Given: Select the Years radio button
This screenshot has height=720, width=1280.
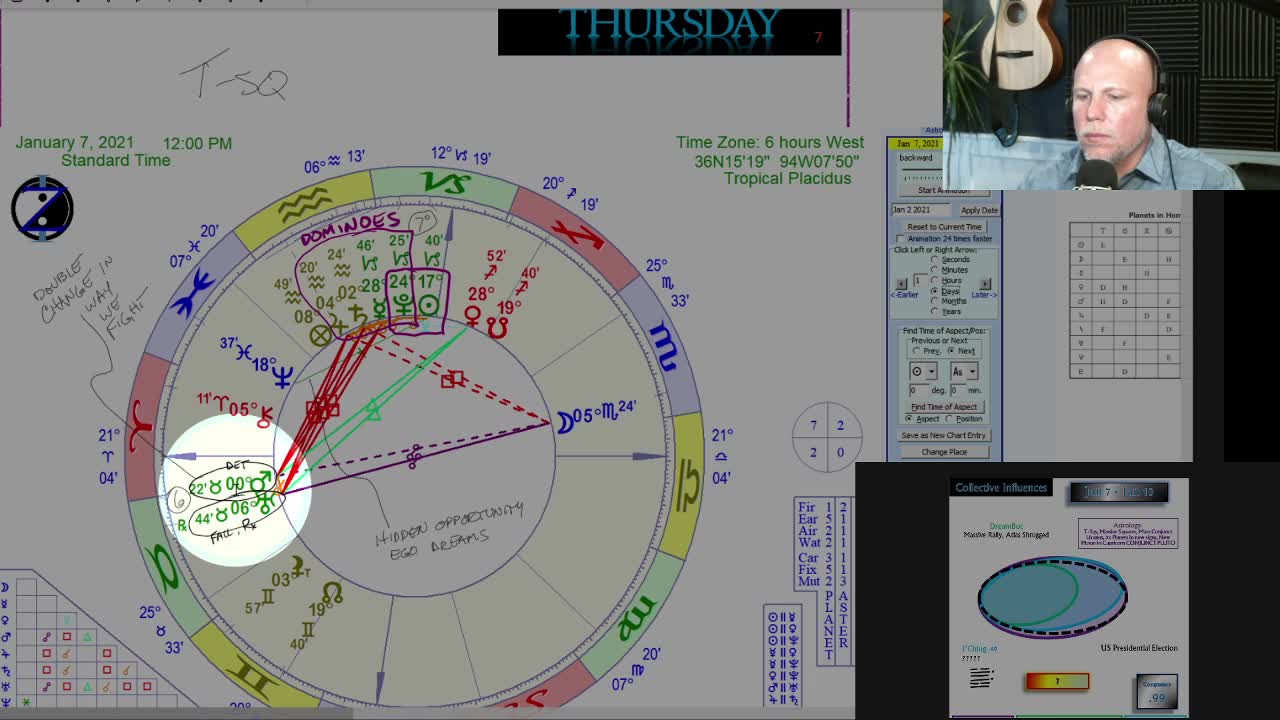Looking at the screenshot, I should (935, 311).
